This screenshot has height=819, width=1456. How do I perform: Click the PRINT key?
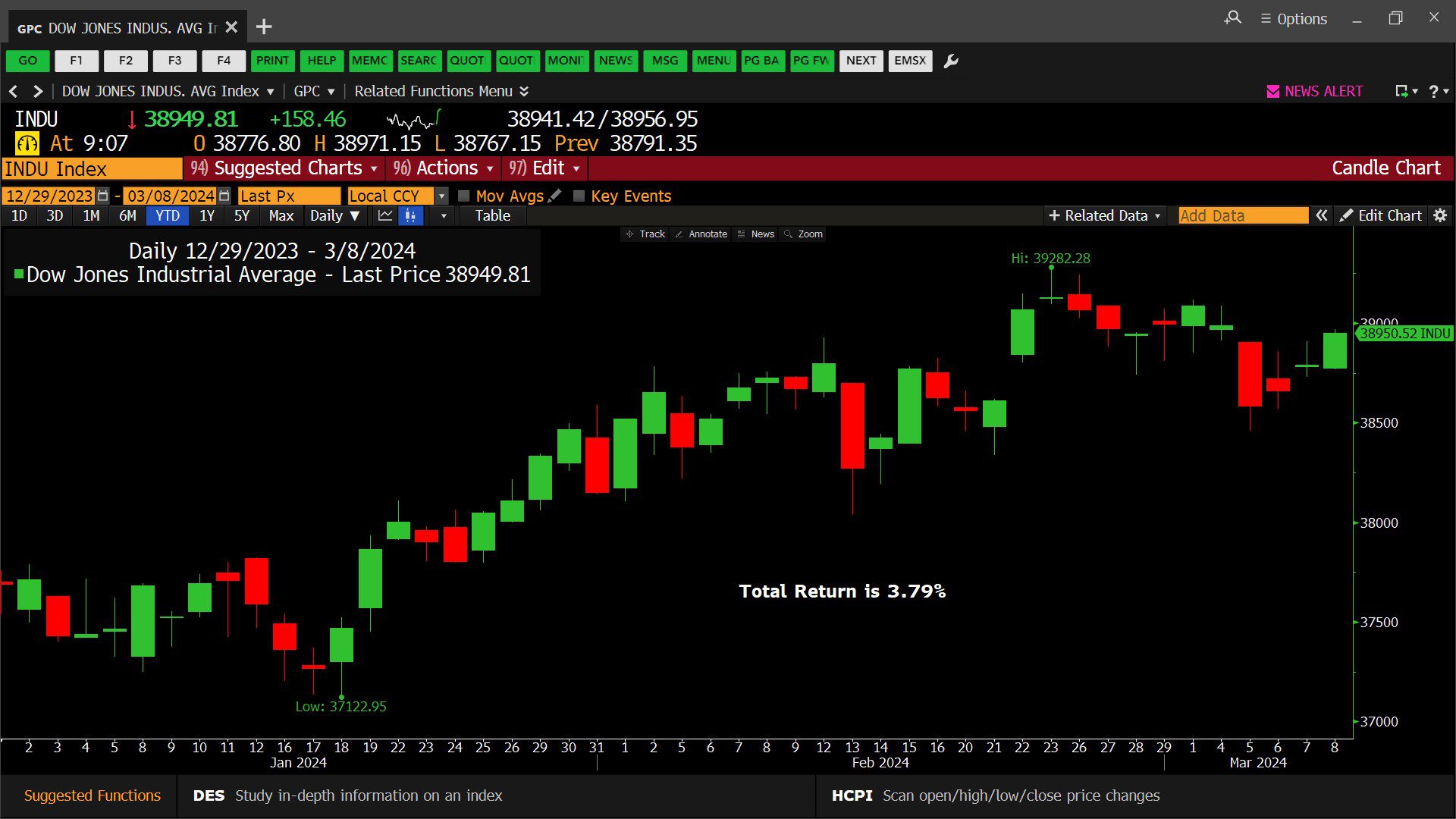[x=272, y=61]
